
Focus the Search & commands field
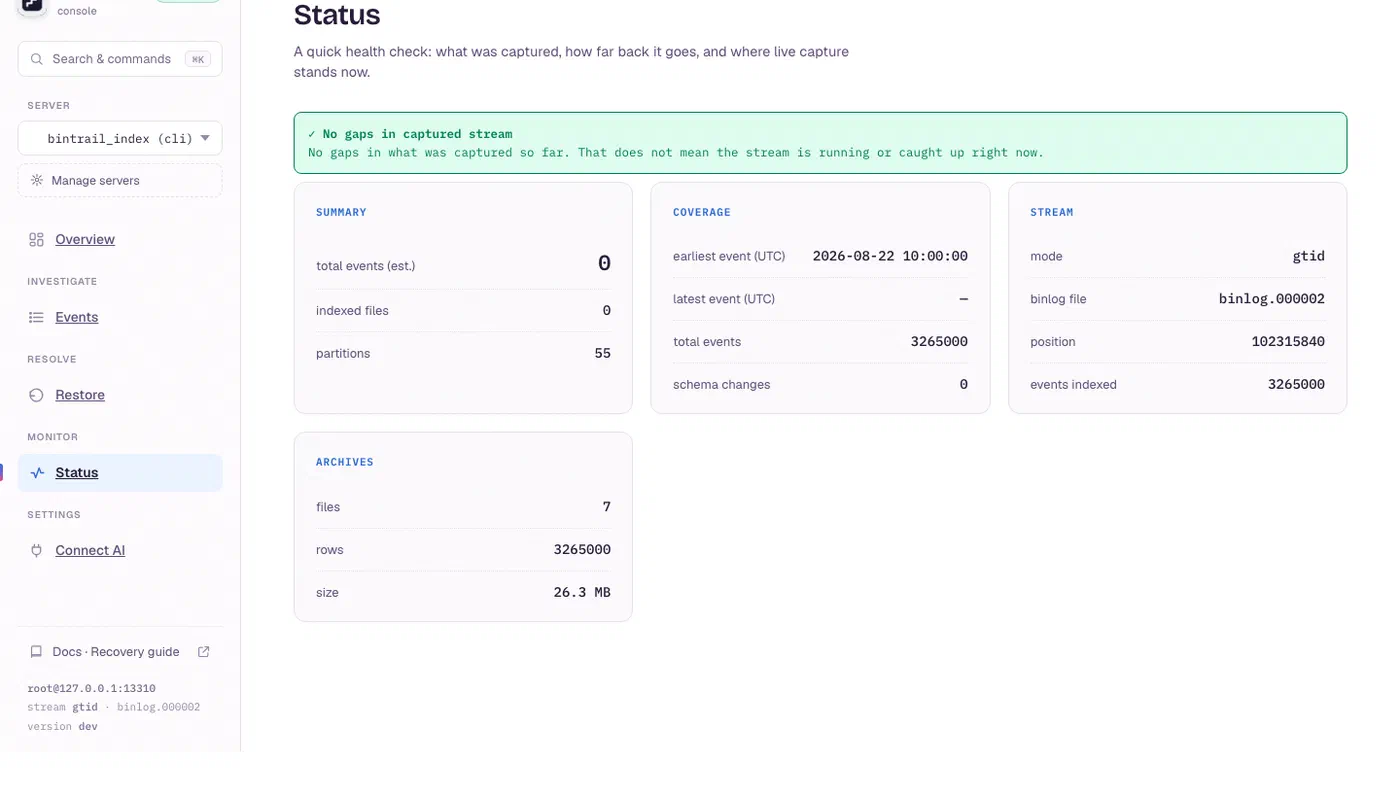pyautogui.click(x=120, y=59)
